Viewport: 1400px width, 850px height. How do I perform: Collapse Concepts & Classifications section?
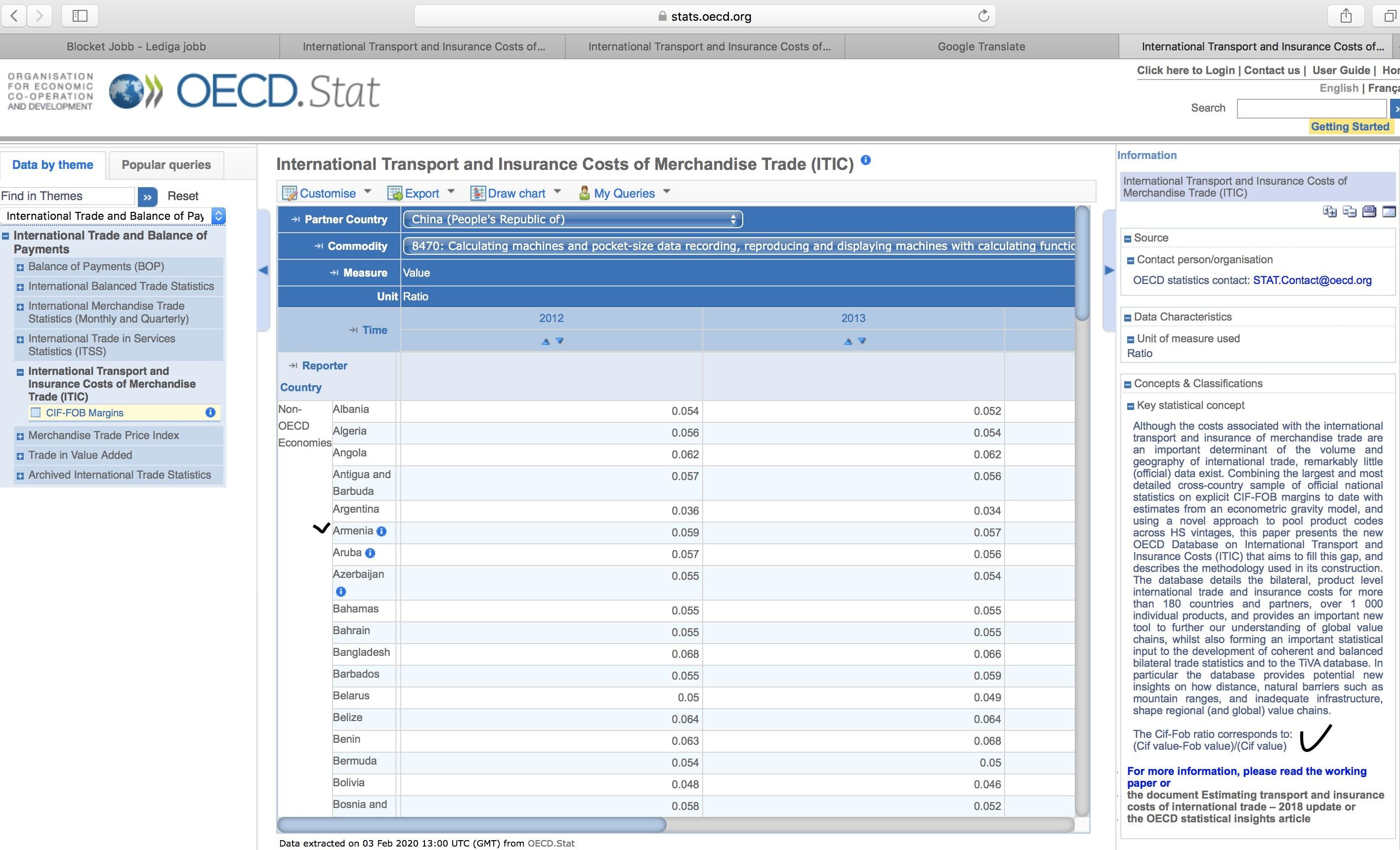click(x=1128, y=384)
